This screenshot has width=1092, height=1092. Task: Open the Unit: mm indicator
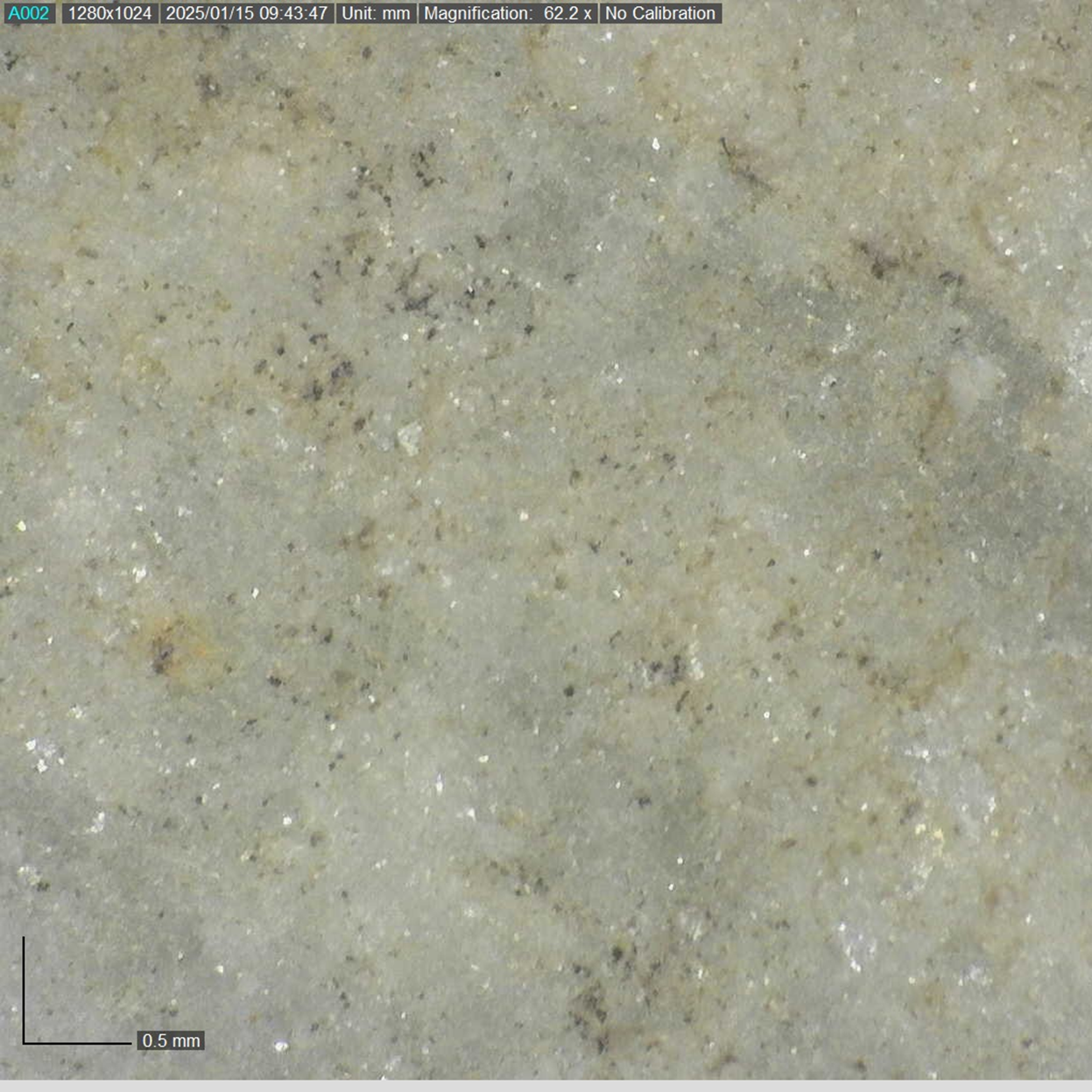[x=376, y=13]
